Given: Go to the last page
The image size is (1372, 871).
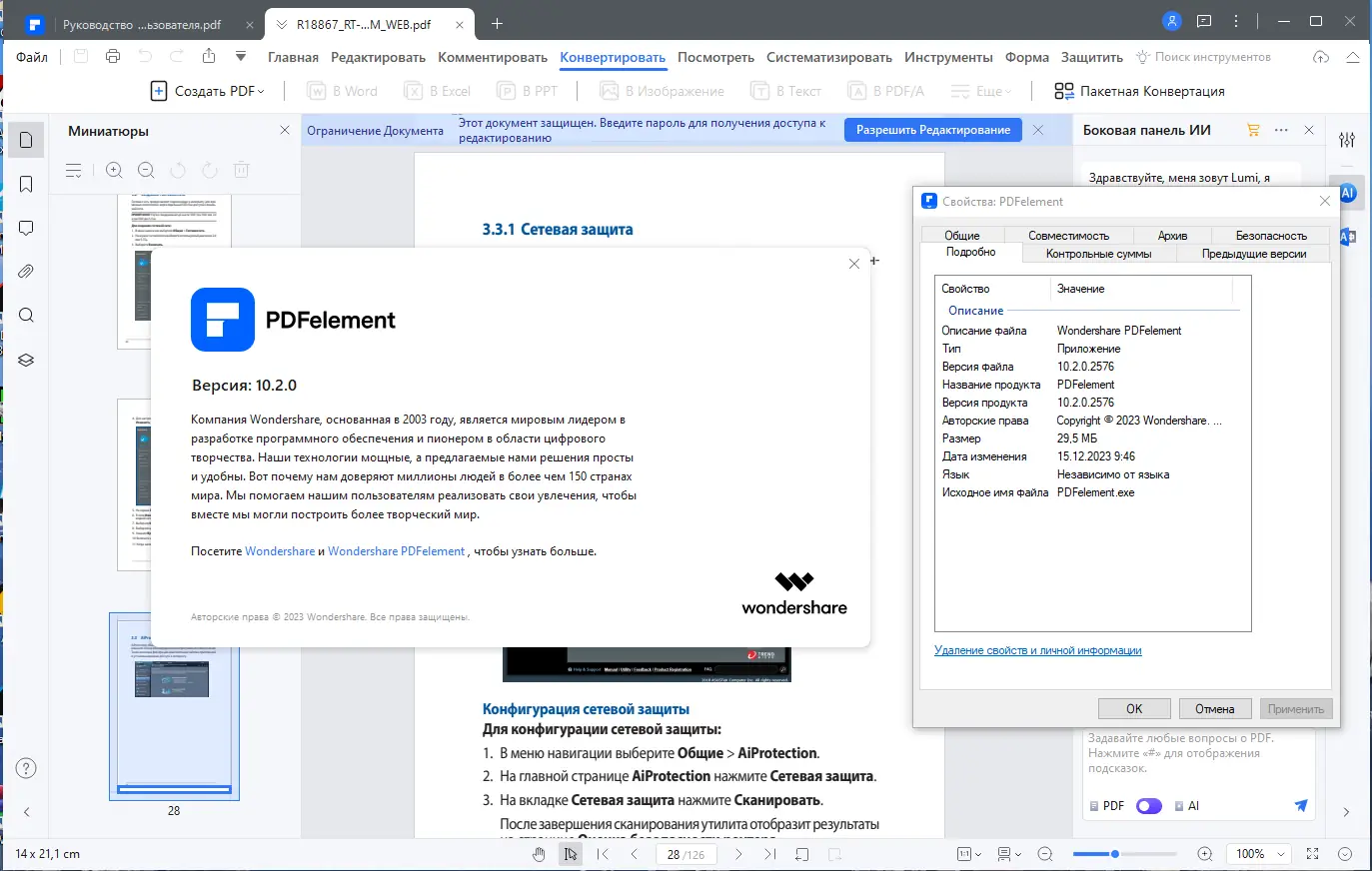Looking at the screenshot, I should click(x=769, y=854).
